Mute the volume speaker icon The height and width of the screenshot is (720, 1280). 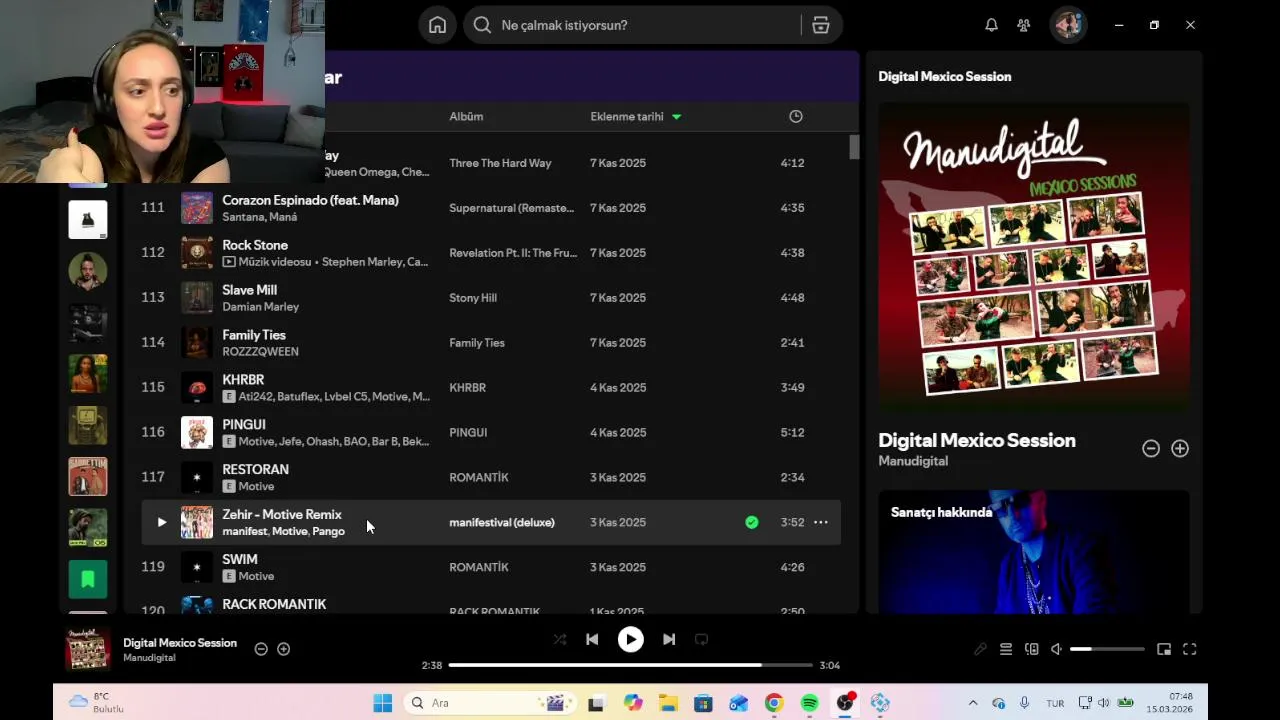pyautogui.click(x=1056, y=649)
